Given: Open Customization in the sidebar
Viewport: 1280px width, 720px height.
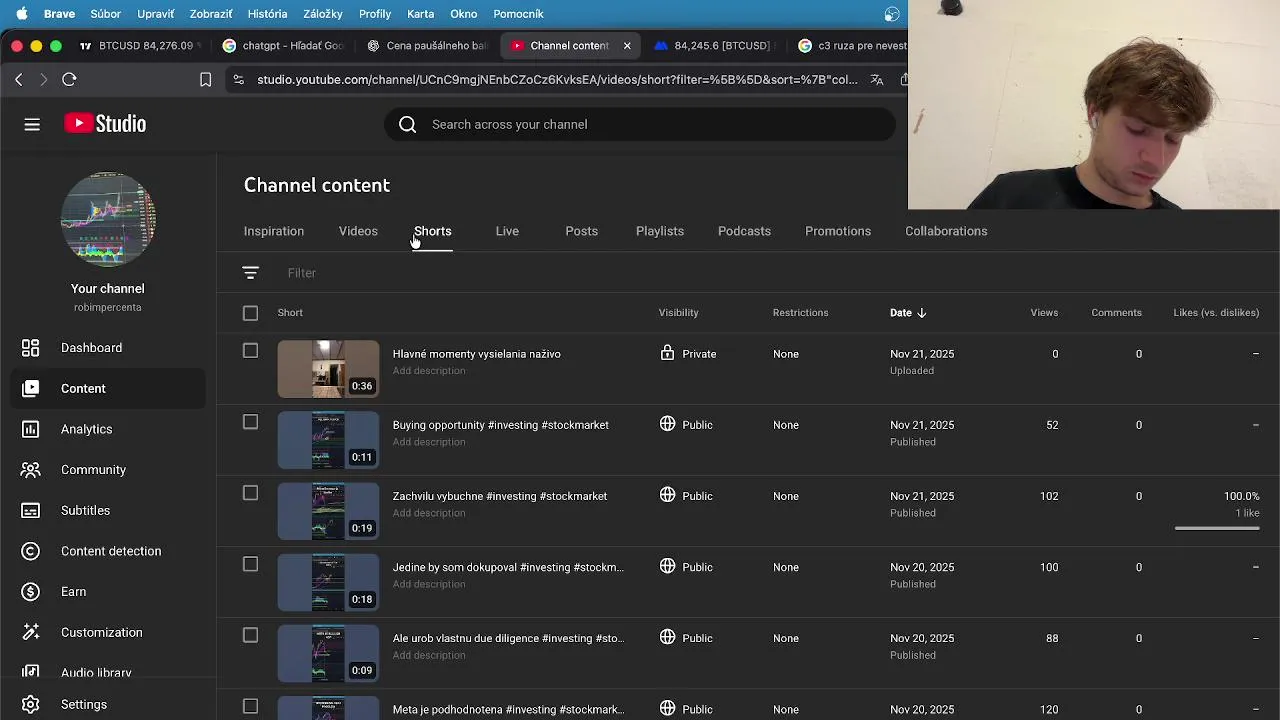Looking at the screenshot, I should coord(108,632).
